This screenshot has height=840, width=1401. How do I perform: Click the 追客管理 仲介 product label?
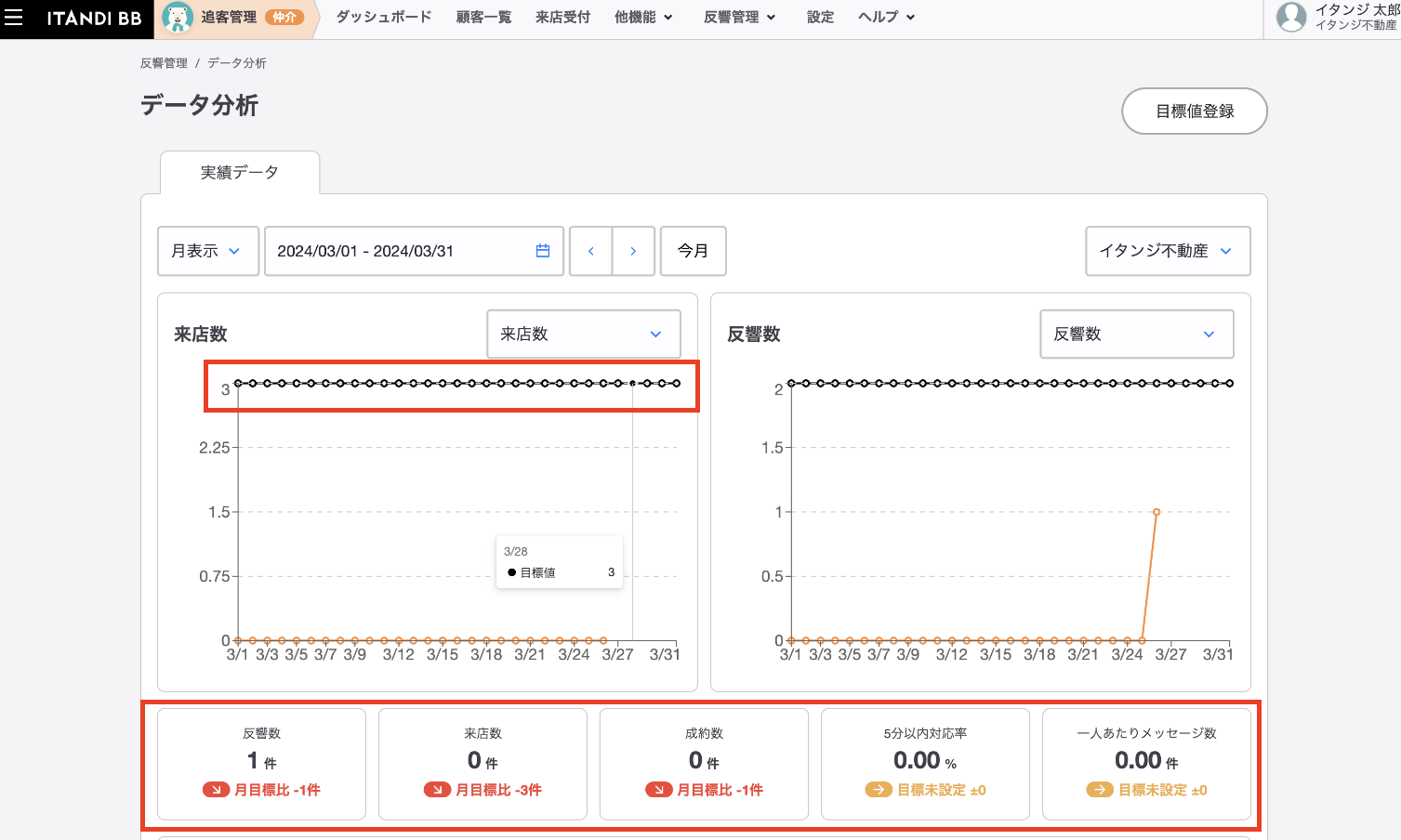click(252, 17)
